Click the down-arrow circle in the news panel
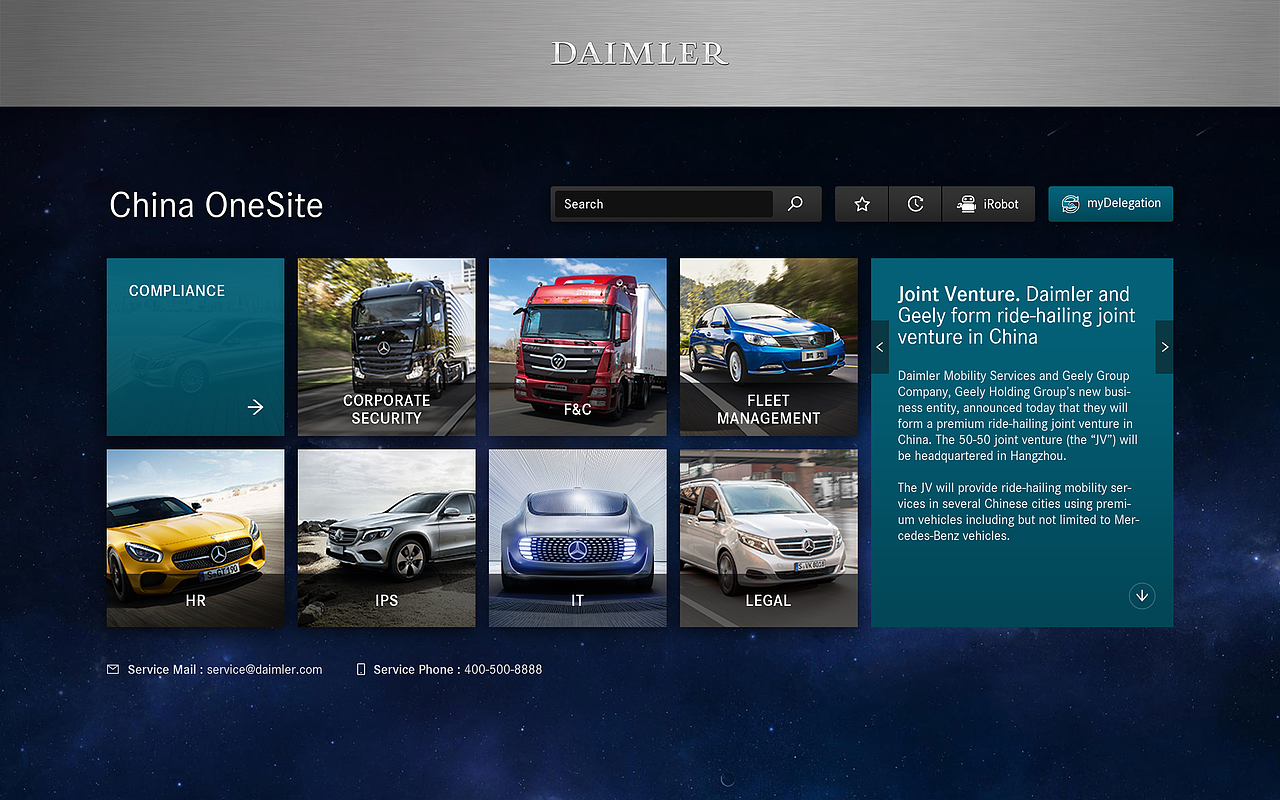The image size is (1280, 800). coord(1141,596)
